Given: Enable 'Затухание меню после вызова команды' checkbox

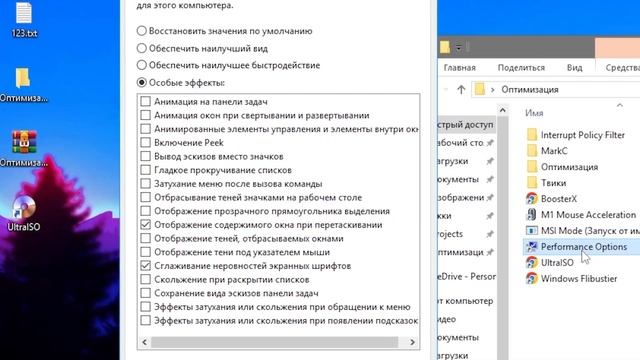Looking at the screenshot, I should (145, 184).
